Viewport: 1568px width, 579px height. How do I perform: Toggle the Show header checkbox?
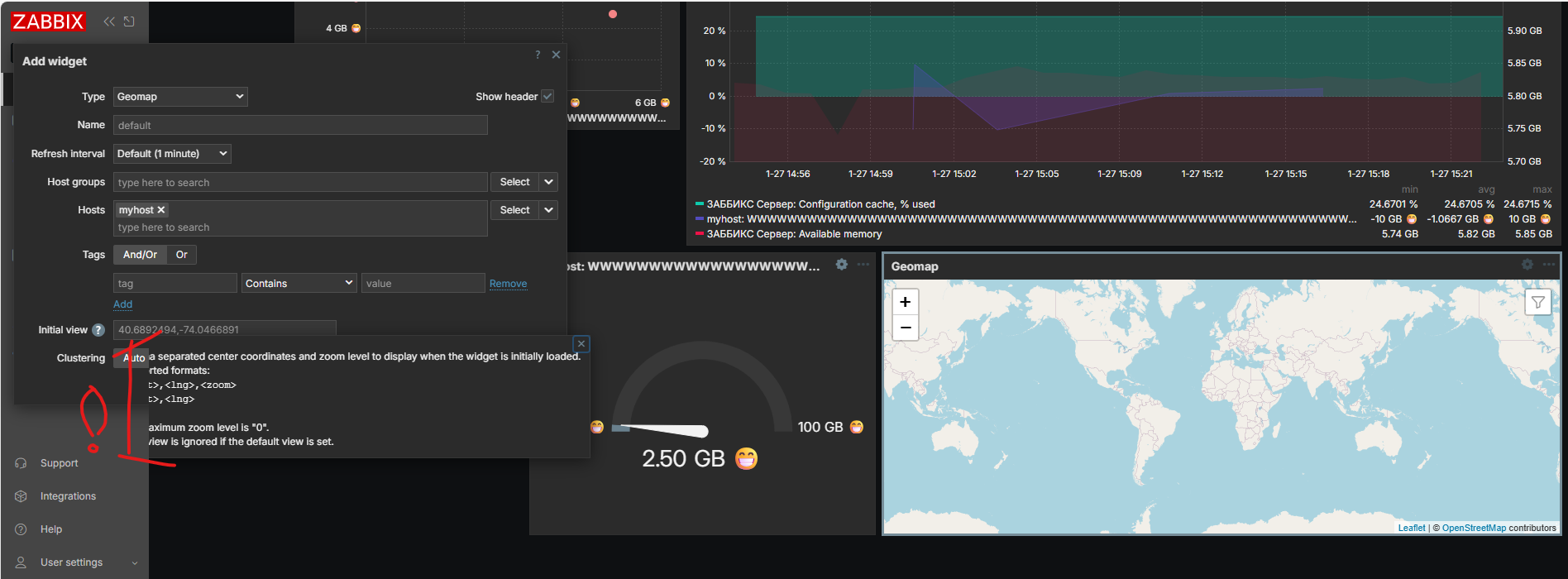[x=547, y=97]
